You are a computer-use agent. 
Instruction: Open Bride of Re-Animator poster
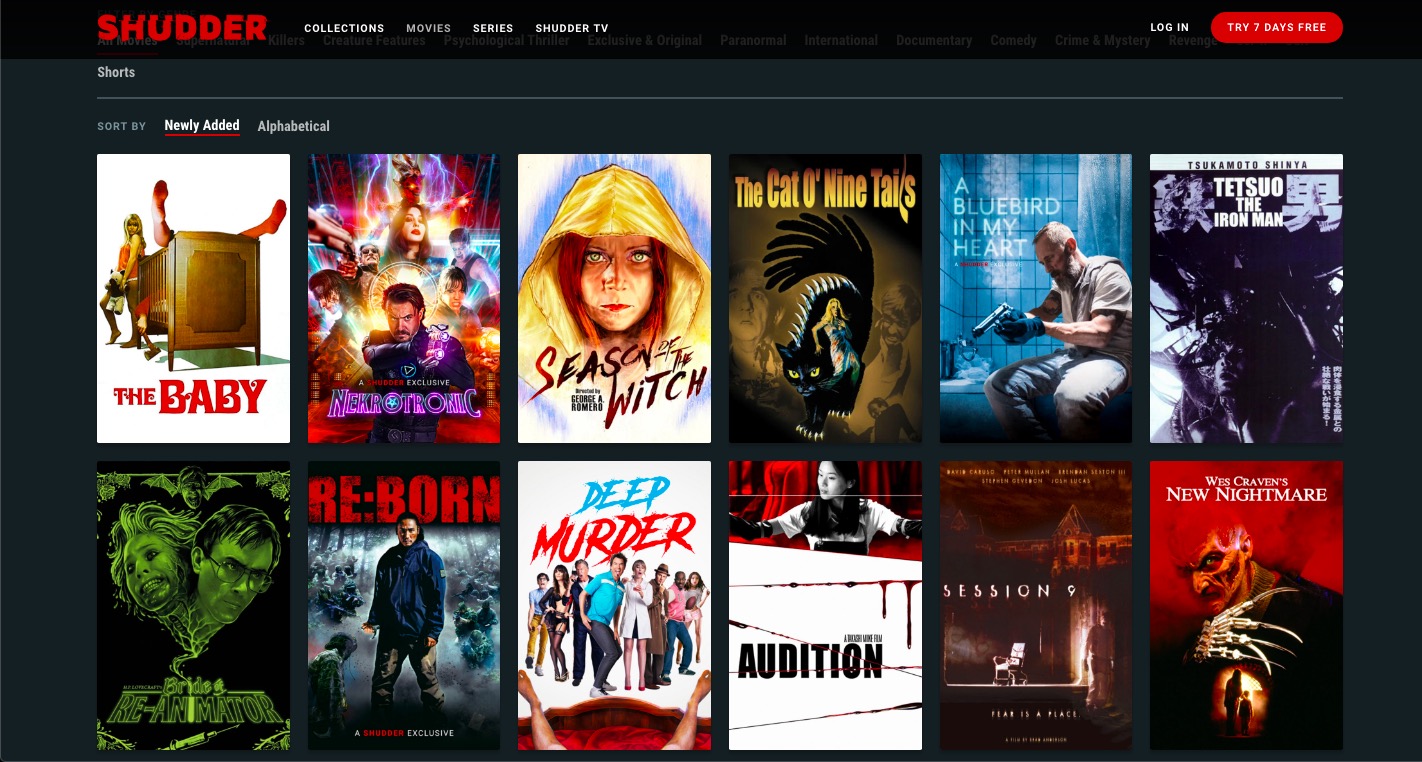click(x=193, y=605)
